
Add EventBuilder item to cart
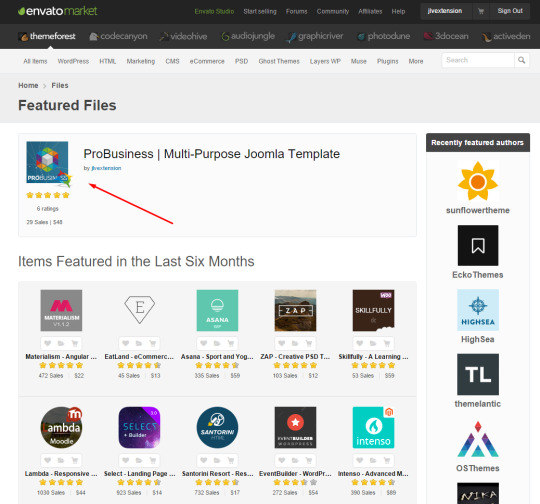(309, 460)
